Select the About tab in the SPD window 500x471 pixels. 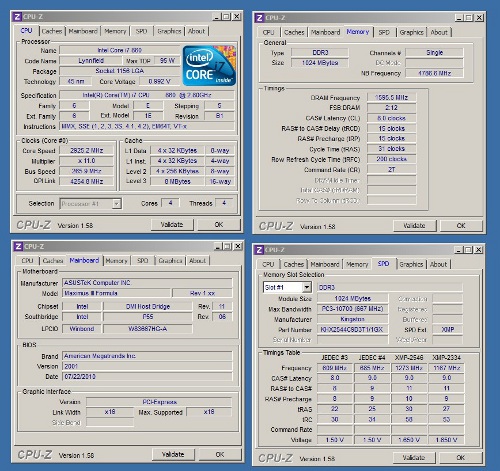438,264
